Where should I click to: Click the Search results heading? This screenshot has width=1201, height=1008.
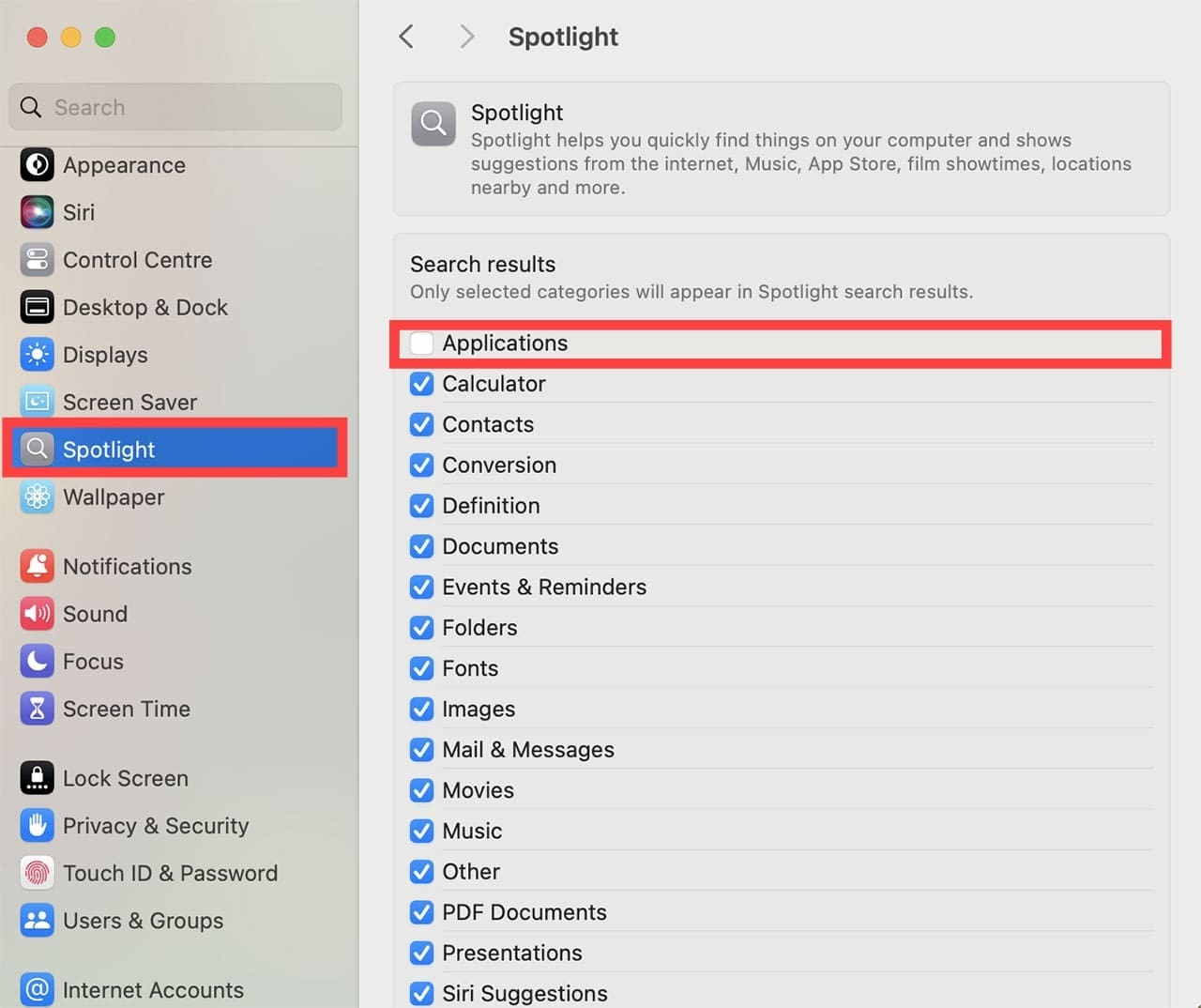pos(482,265)
